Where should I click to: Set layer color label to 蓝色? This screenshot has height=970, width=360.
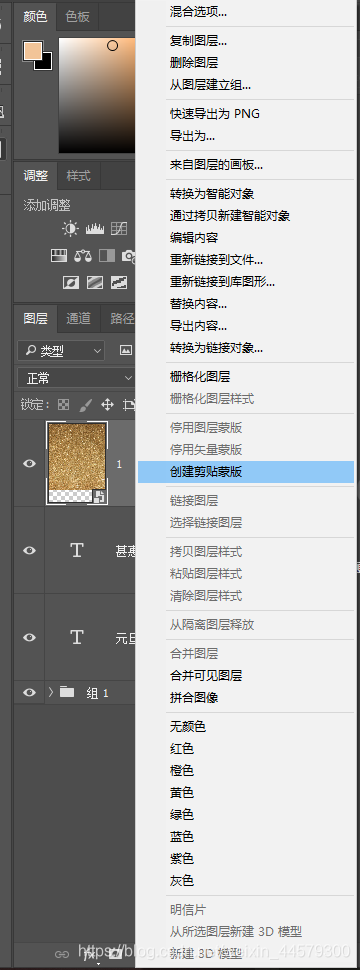182,837
